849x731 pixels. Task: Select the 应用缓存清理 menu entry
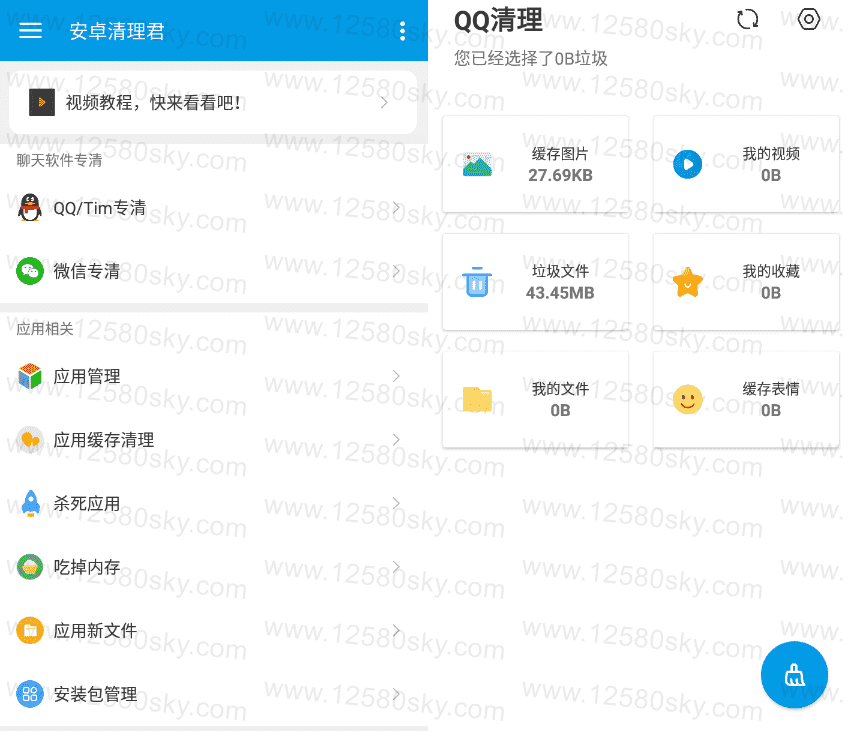[214, 440]
